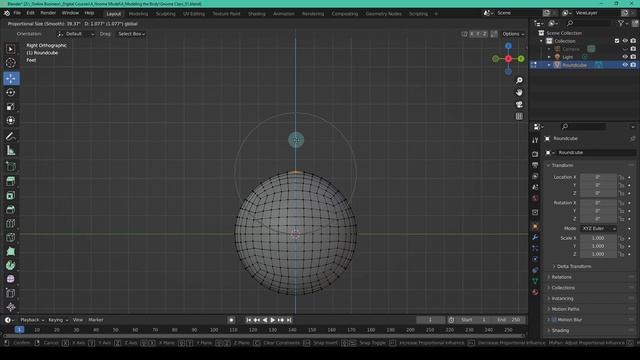This screenshot has height=360, width=640.
Task: Open the Edit menu
Action: [31, 13]
